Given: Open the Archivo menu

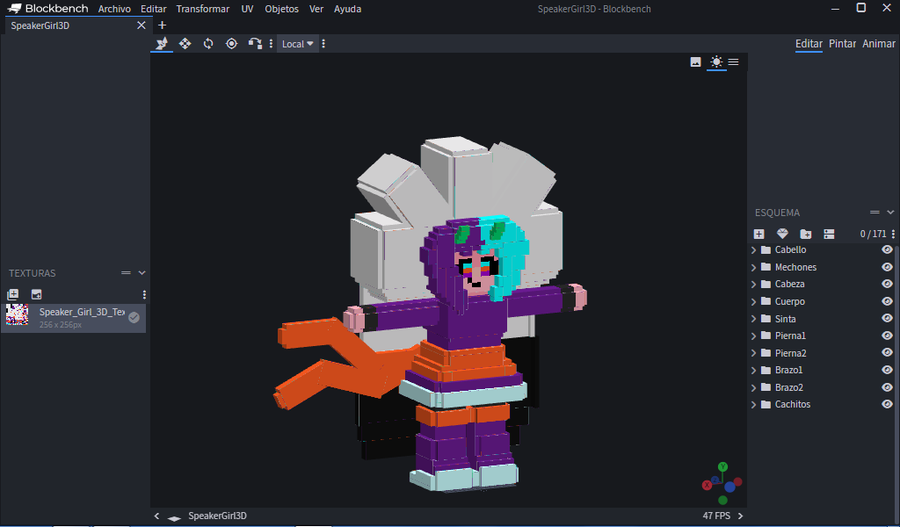Looking at the screenshot, I should 114,9.
